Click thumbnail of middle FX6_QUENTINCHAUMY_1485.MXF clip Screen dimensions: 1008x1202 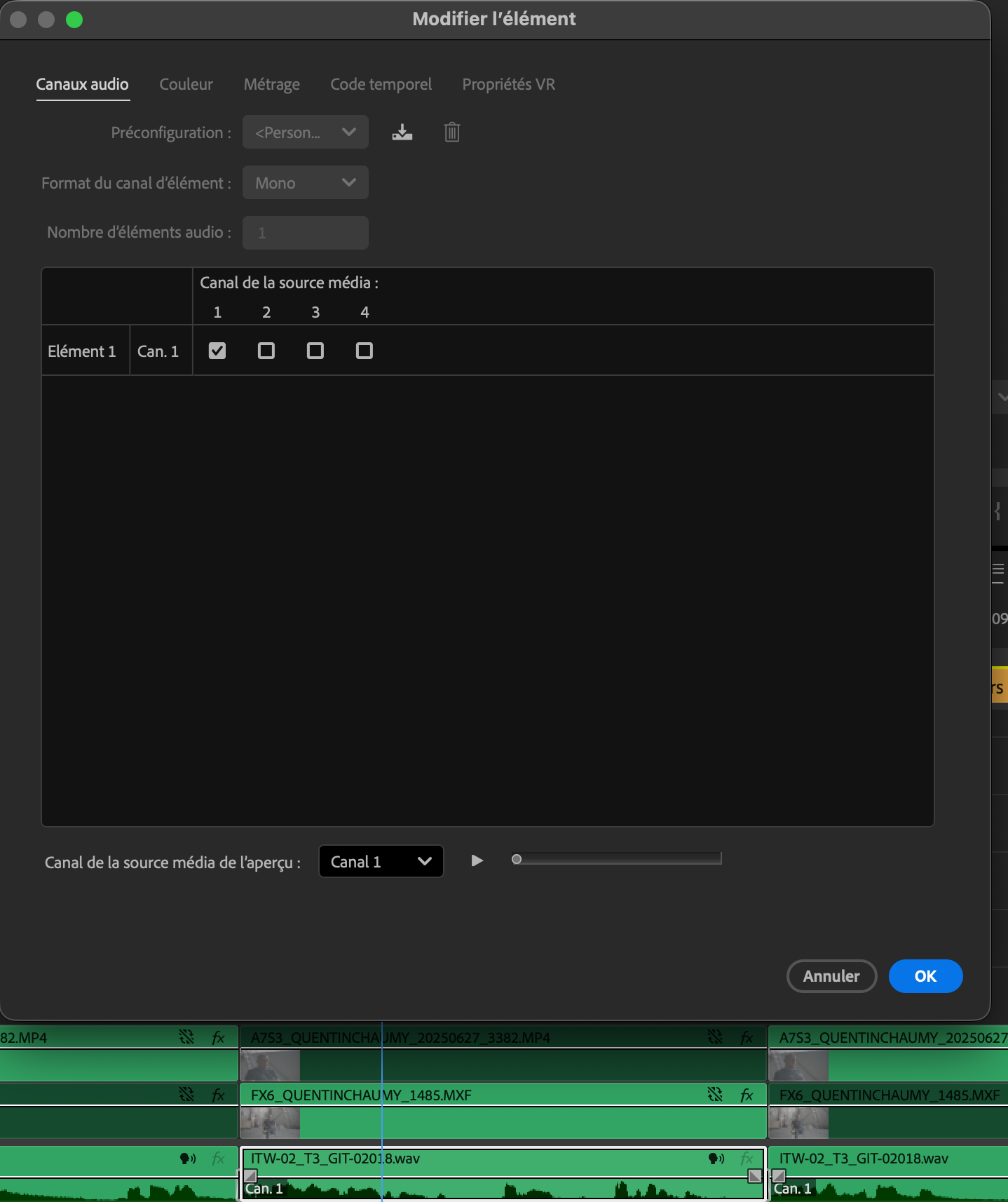click(270, 1123)
